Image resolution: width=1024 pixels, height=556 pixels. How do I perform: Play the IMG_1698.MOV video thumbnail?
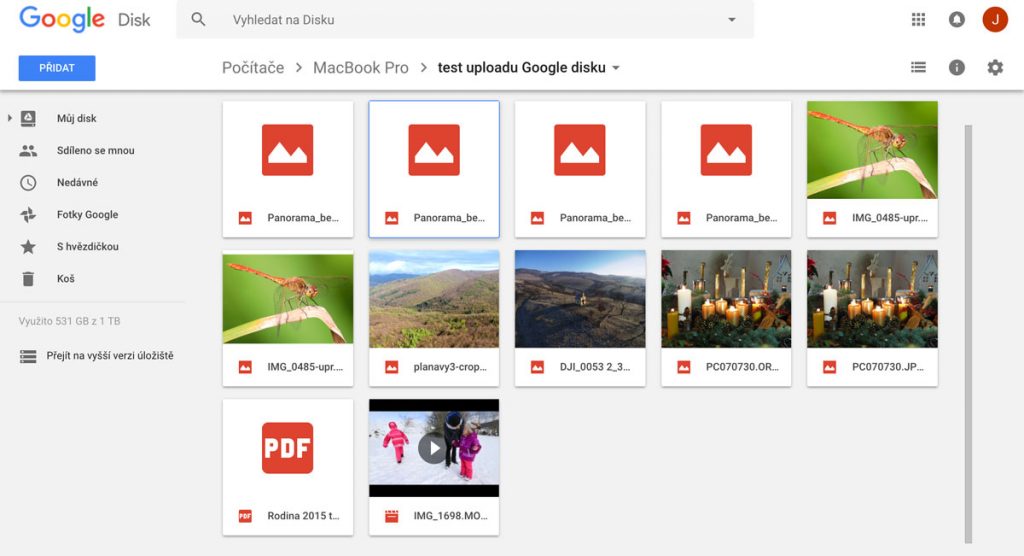pyautogui.click(x=433, y=448)
